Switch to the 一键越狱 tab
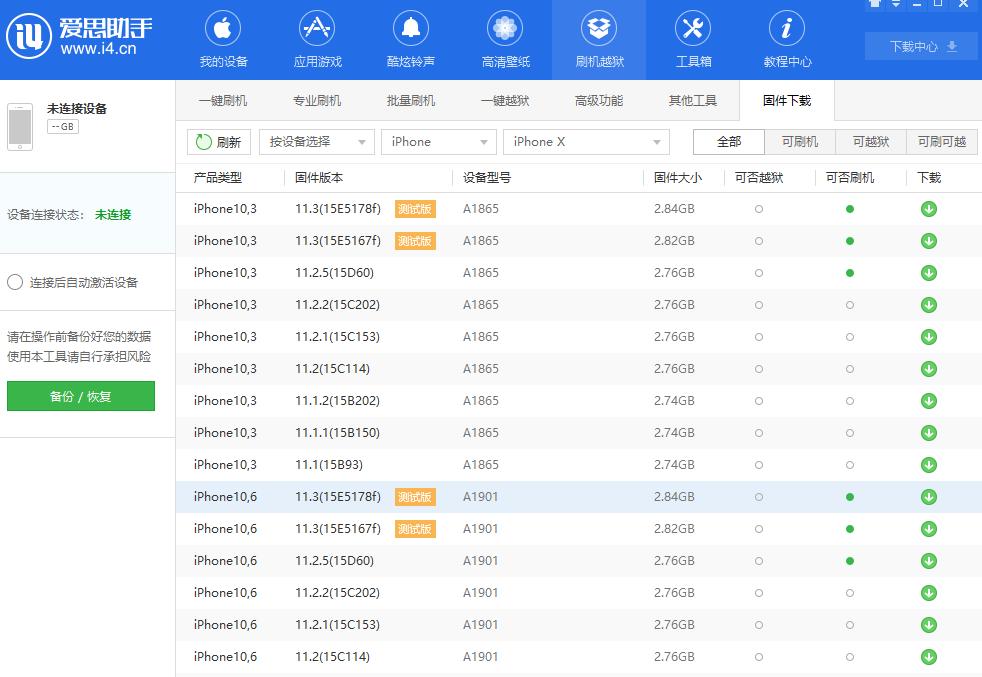The width and height of the screenshot is (982, 677). [504, 100]
